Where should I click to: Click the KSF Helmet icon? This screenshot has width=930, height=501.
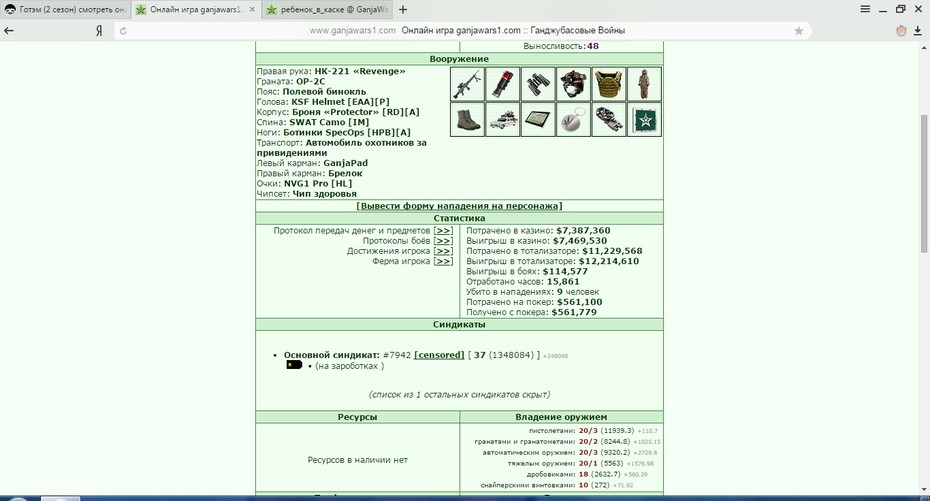click(574, 84)
